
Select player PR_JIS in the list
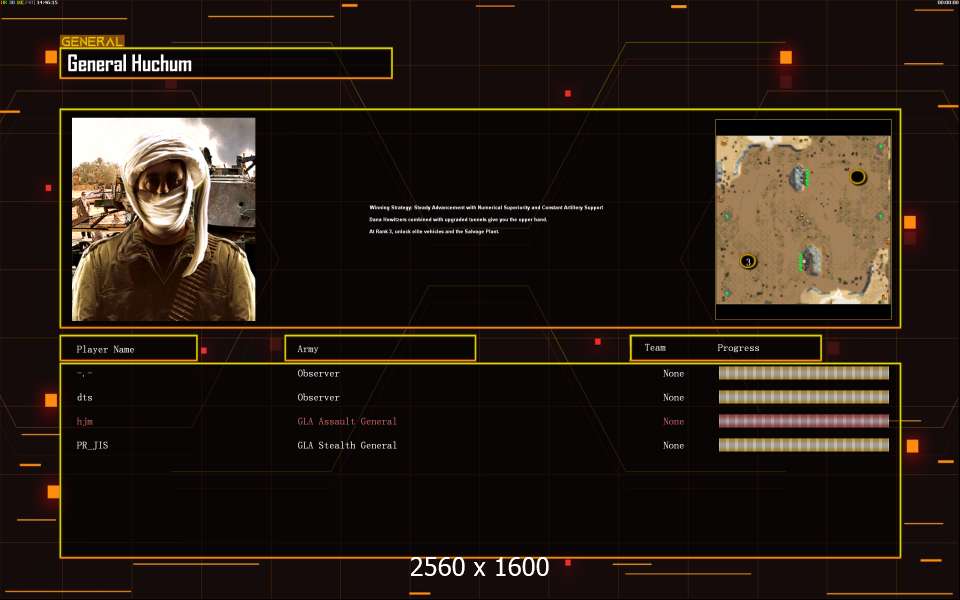[92, 446]
